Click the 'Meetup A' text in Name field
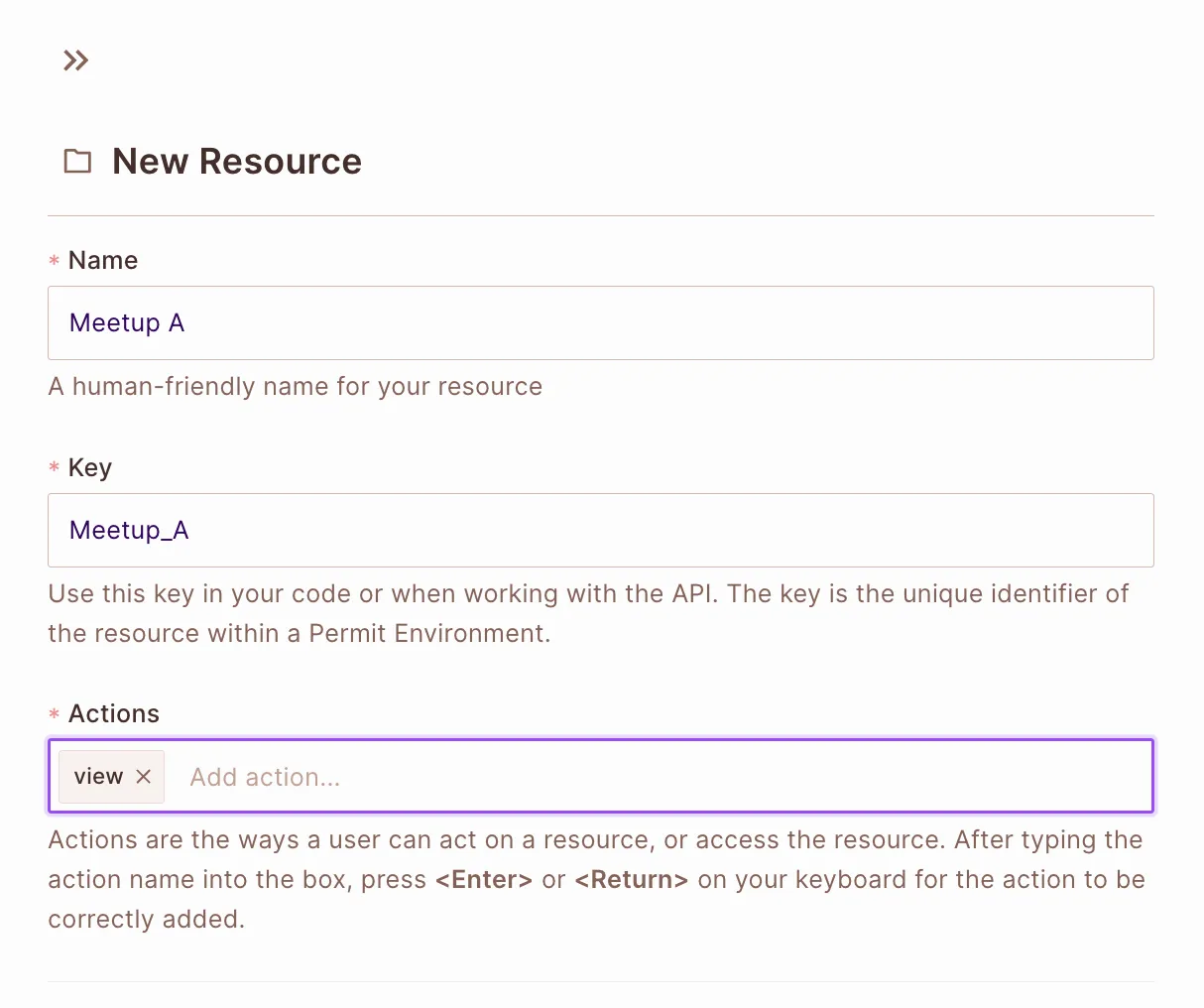1204x1008 pixels. 127,323
